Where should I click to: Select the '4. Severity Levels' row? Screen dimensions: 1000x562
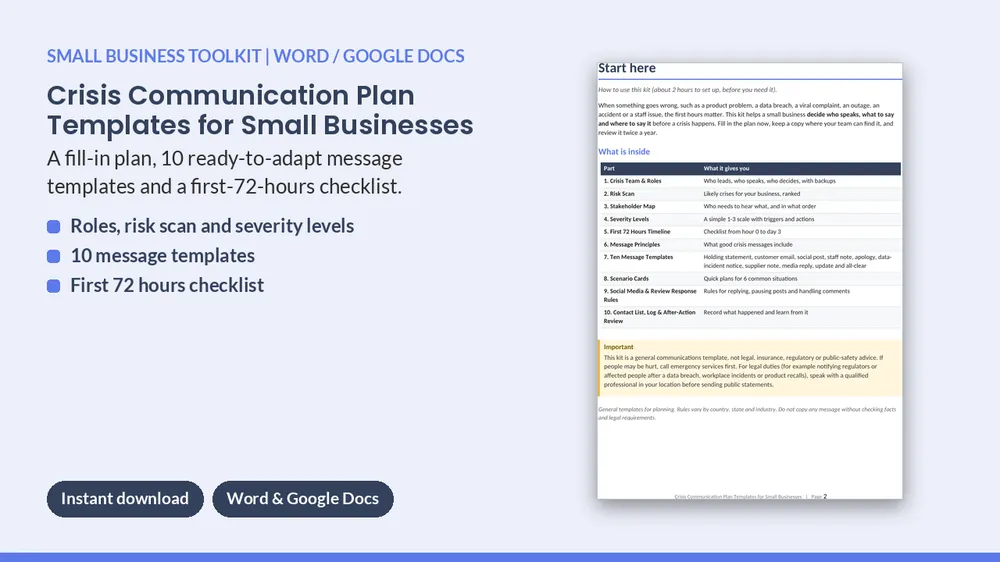[x=751, y=219]
